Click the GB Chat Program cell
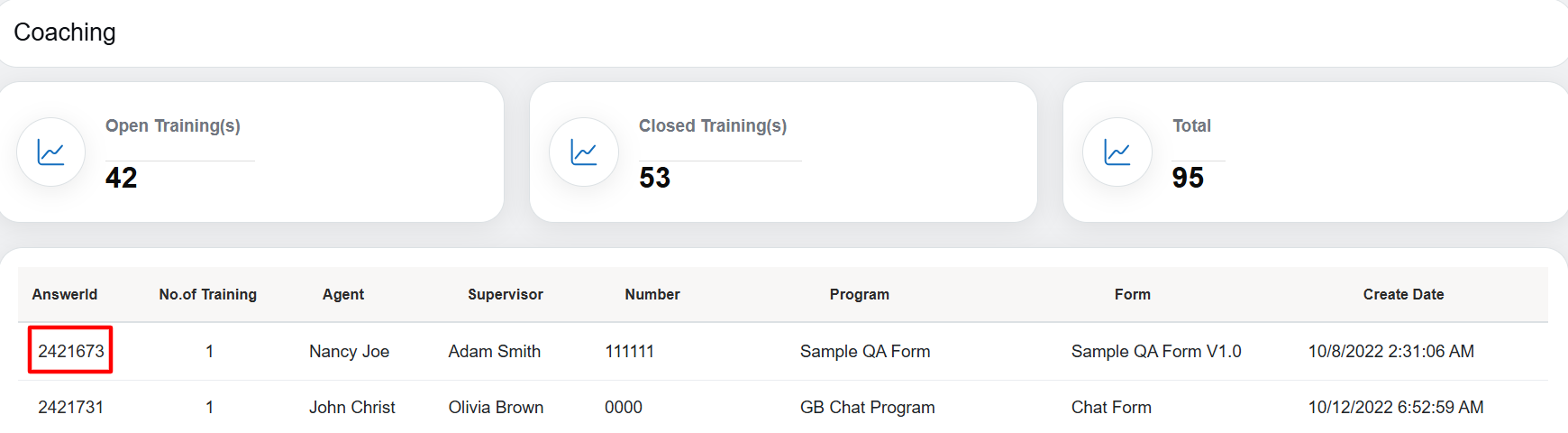1568x433 pixels. click(x=868, y=407)
